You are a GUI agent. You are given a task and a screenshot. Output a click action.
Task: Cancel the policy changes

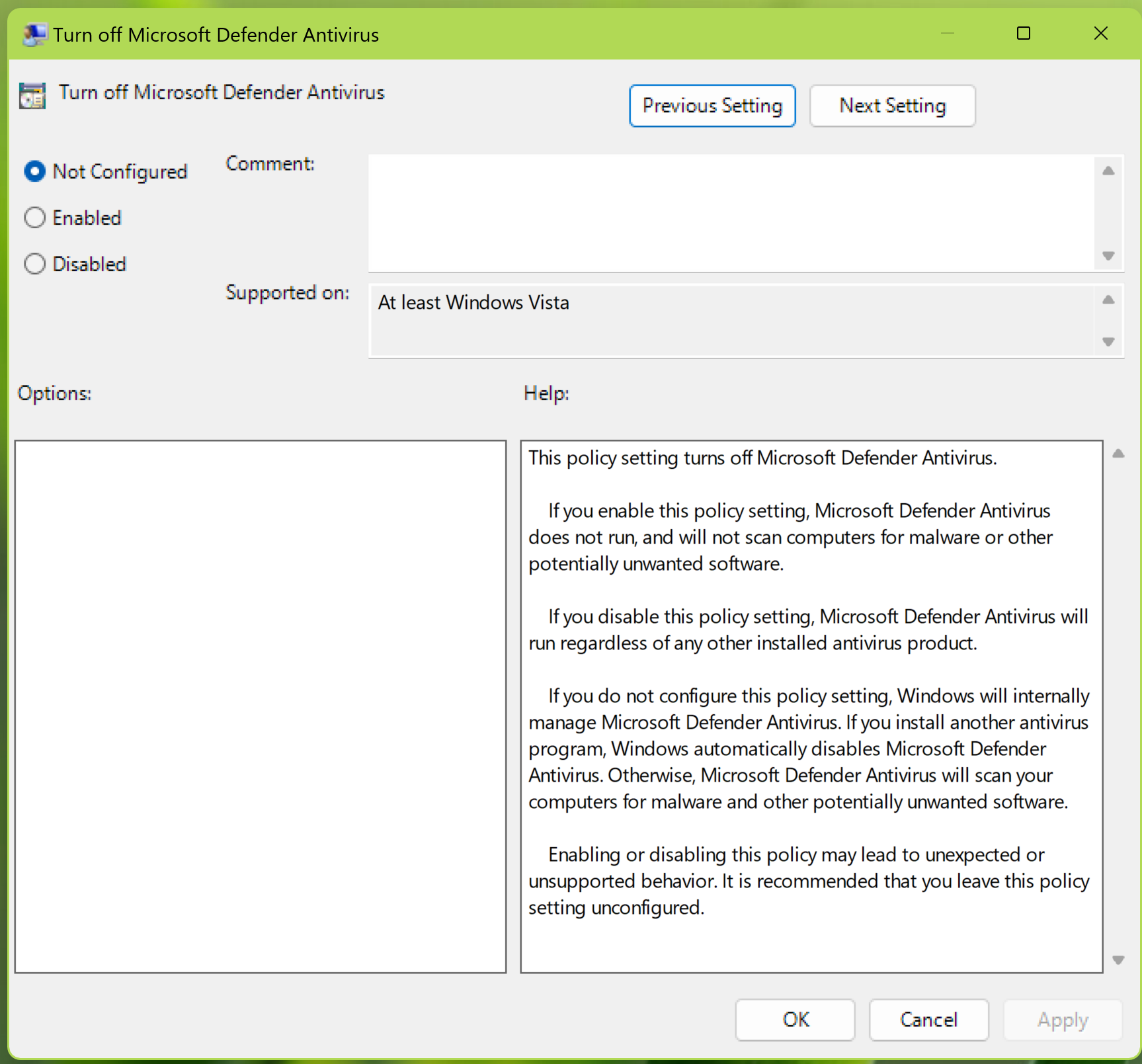coord(928,1020)
